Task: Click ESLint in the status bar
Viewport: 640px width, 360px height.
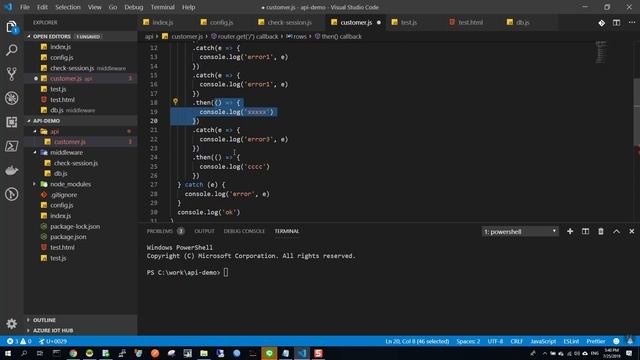Action: click(571, 341)
